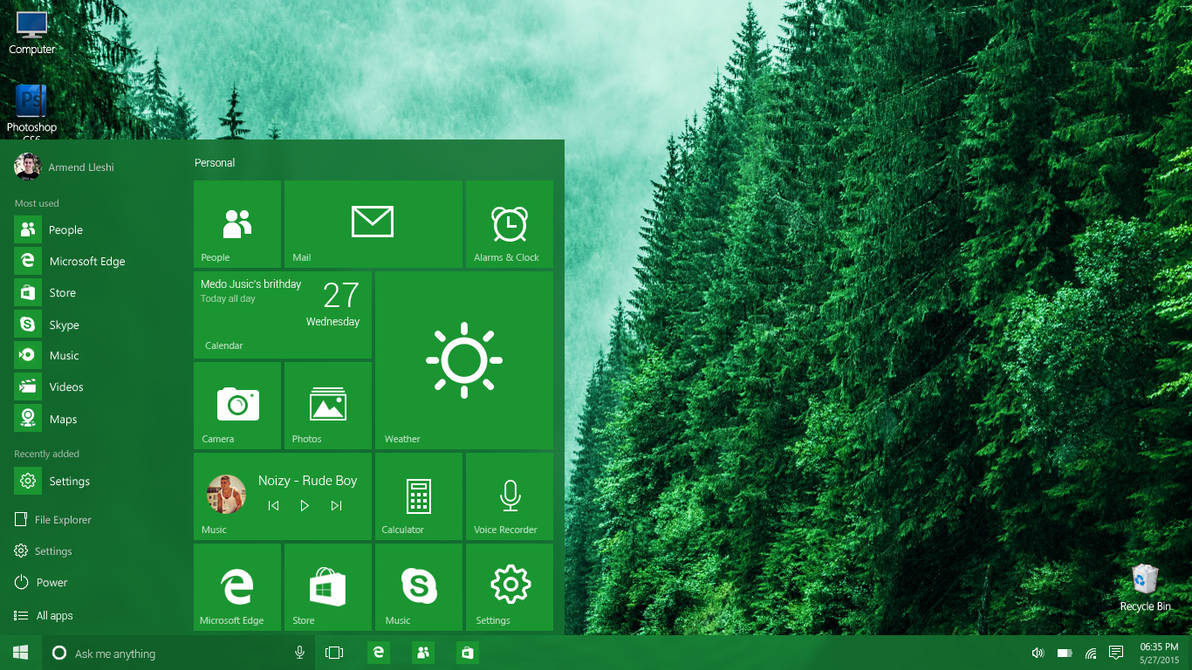Screen dimensions: 1192x670
Task: Open File Explorer from Start menu
Action: click(53, 519)
